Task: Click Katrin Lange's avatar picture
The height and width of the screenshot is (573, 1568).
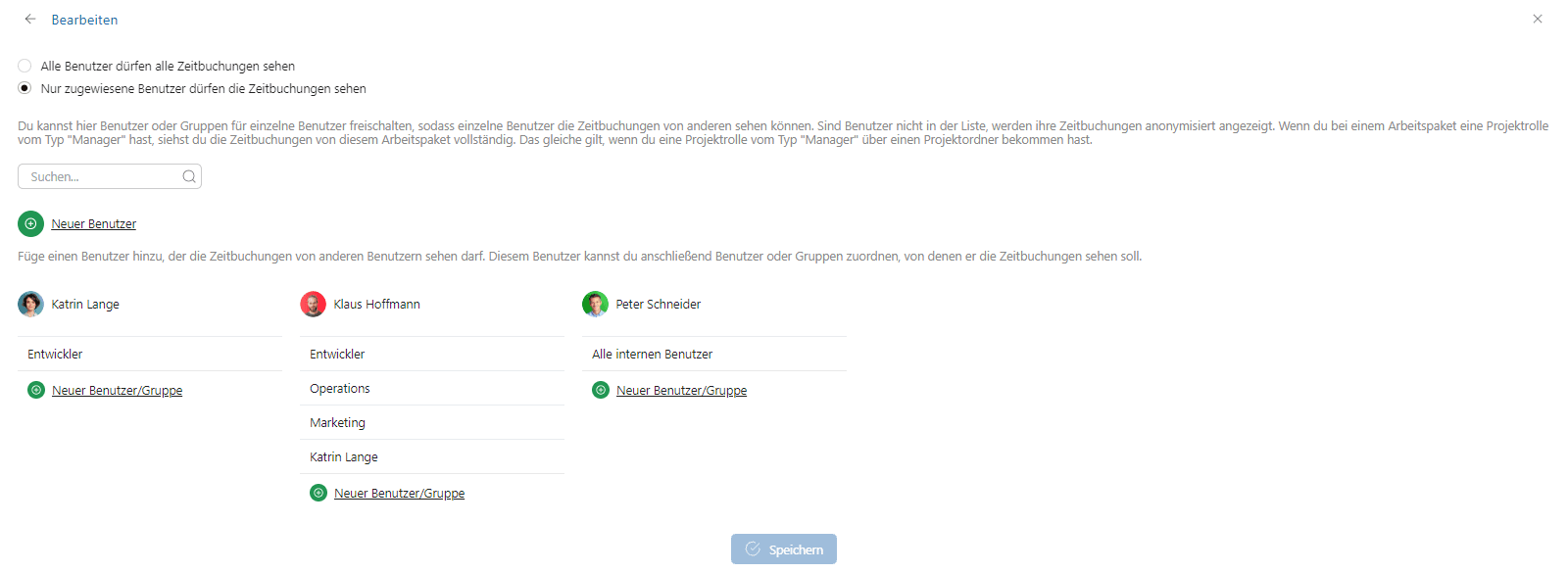Action: pos(30,304)
